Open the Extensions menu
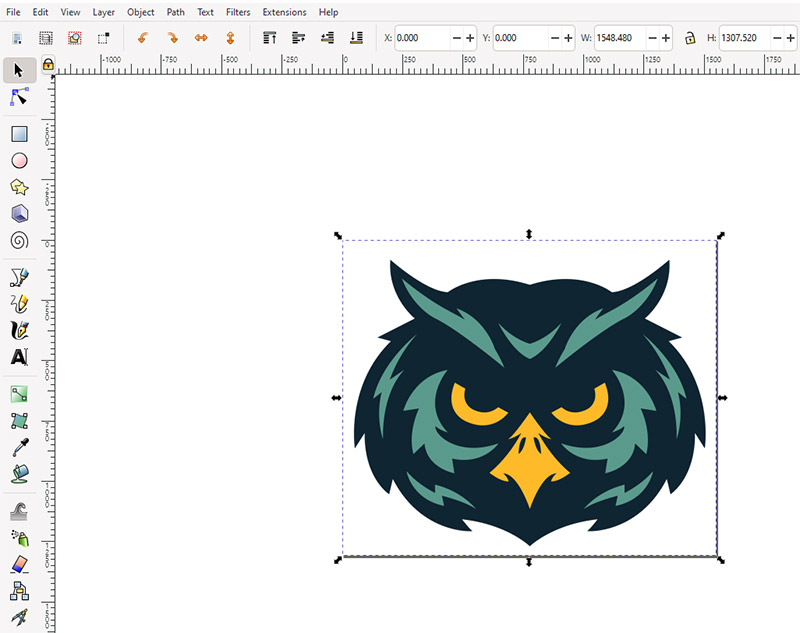Image resolution: width=800 pixels, height=633 pixels. click(284, 12)
